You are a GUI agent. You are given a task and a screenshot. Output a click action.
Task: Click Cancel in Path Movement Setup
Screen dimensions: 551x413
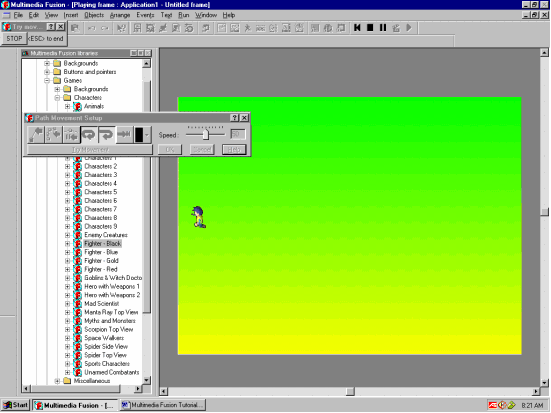(x=202, y=150)
